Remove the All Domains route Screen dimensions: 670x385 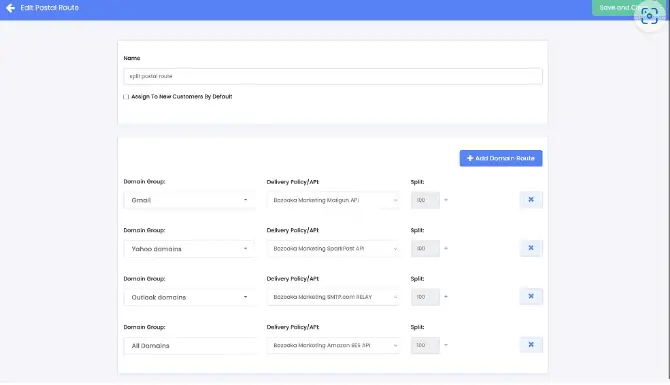(531, 344)
